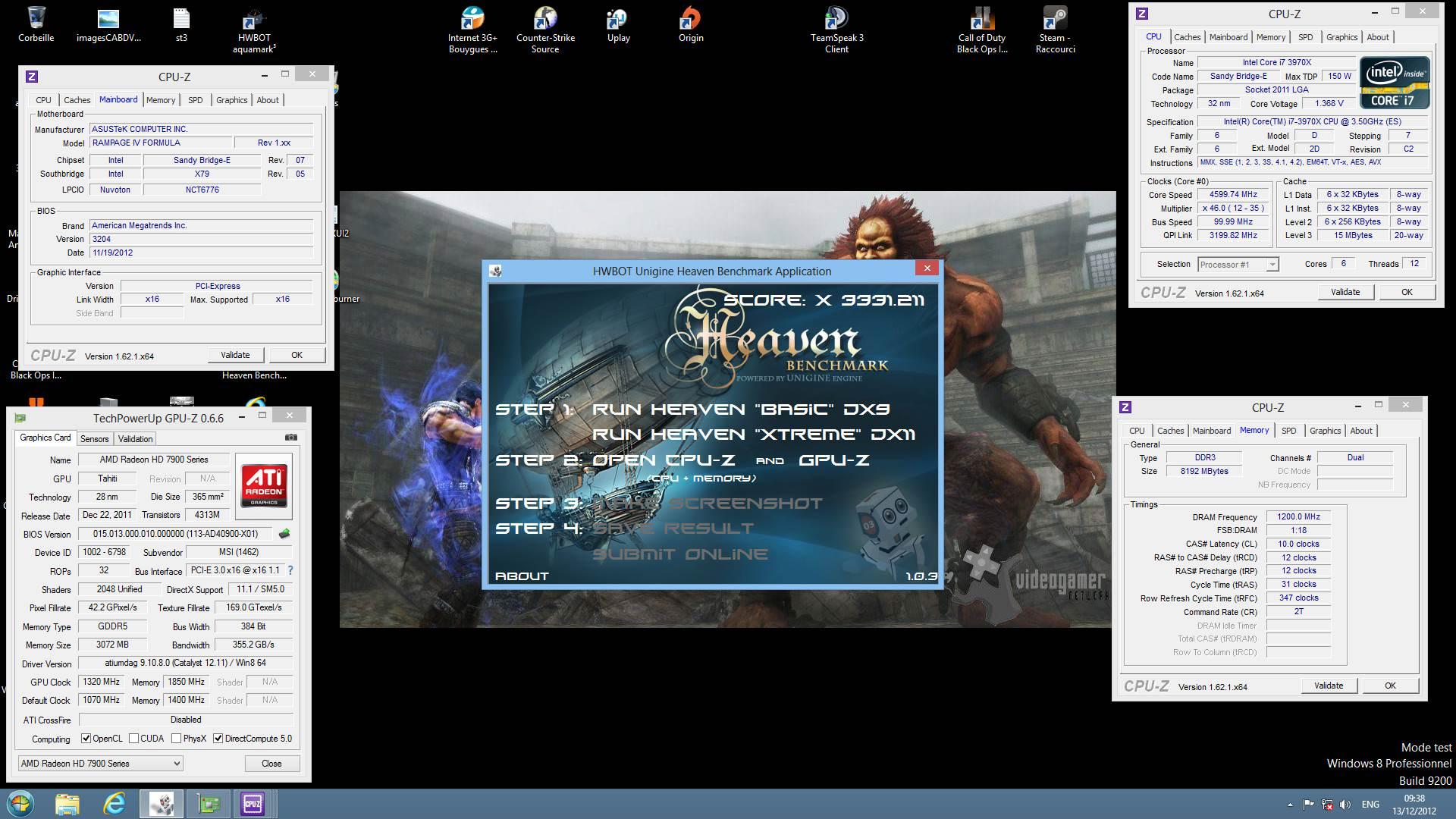Click Run Heaven "Xtreme" DX11 option
Viewport: 1456px width, 819px height.
(754, 435)
